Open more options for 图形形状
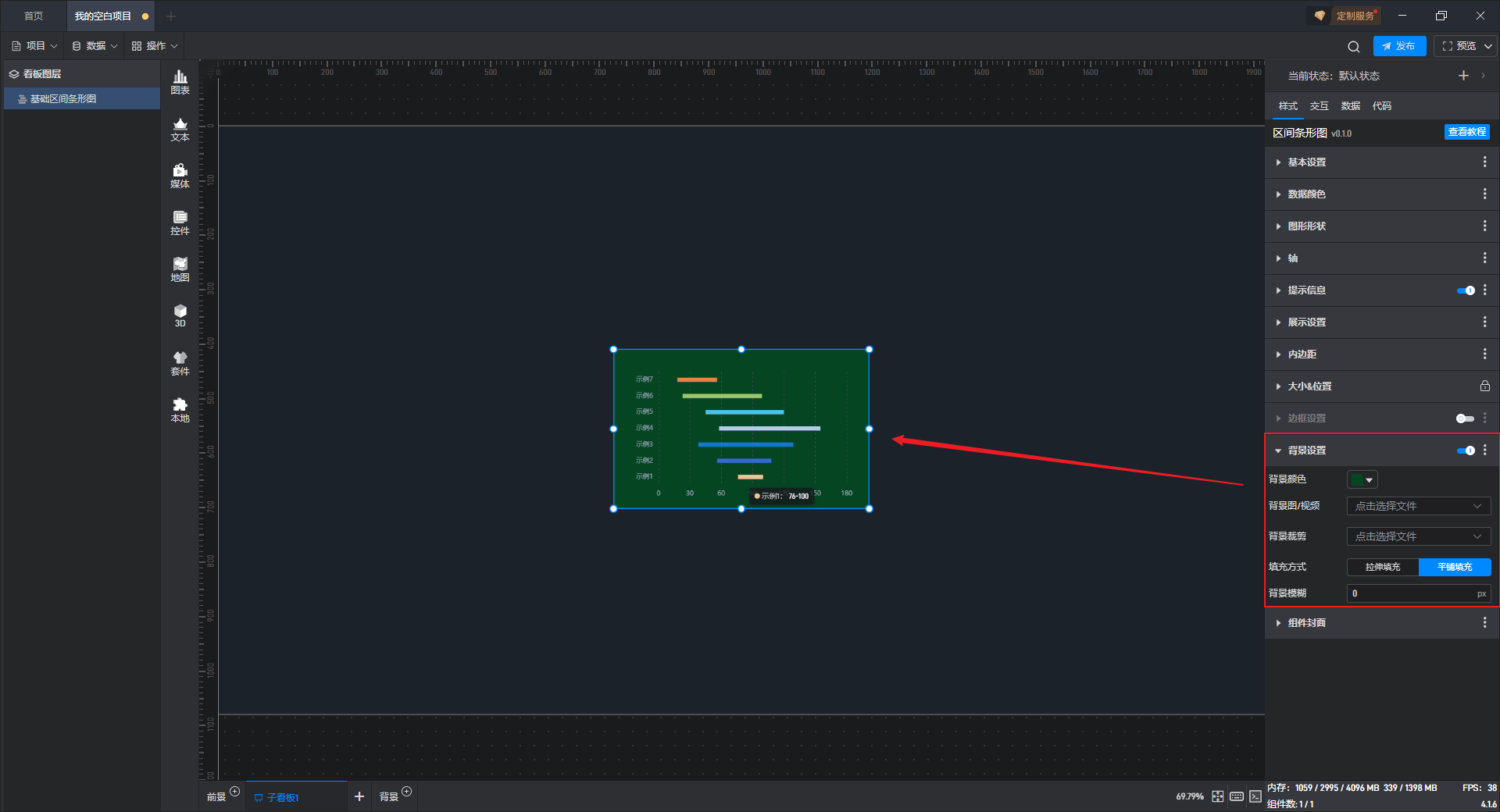The width and height of the screenshot is (1500, 812). (1485, 226)
